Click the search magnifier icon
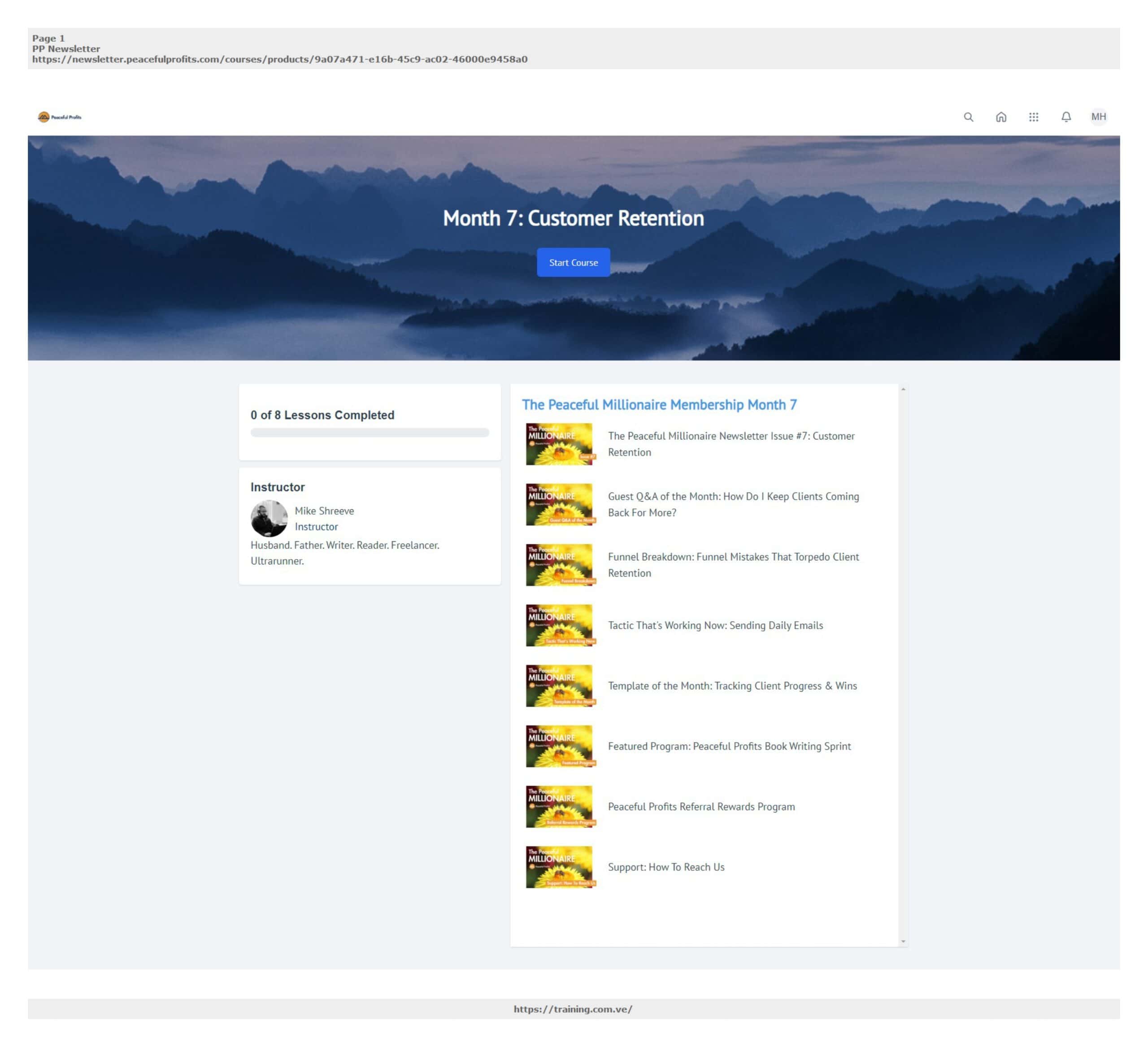1148x1047 pixels. click(968, 117)
